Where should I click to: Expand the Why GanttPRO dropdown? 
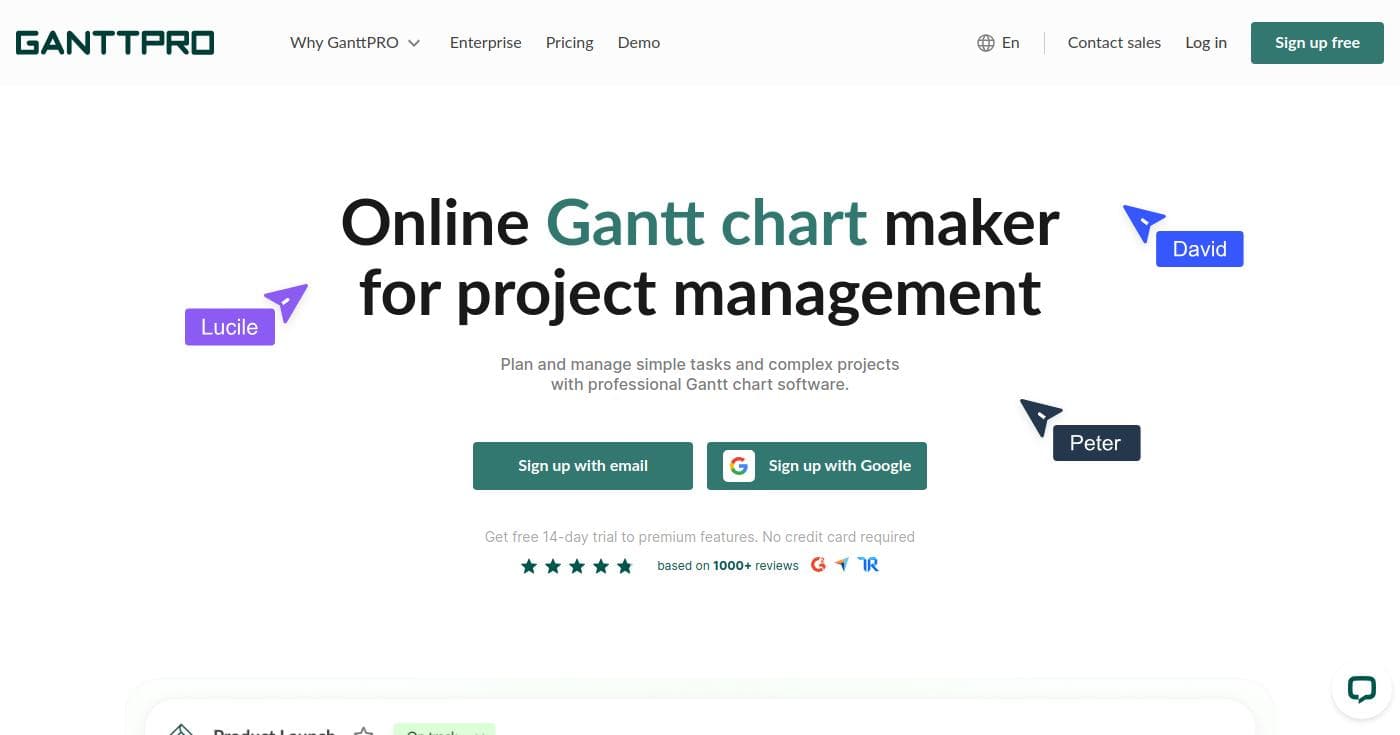[355, 42]
